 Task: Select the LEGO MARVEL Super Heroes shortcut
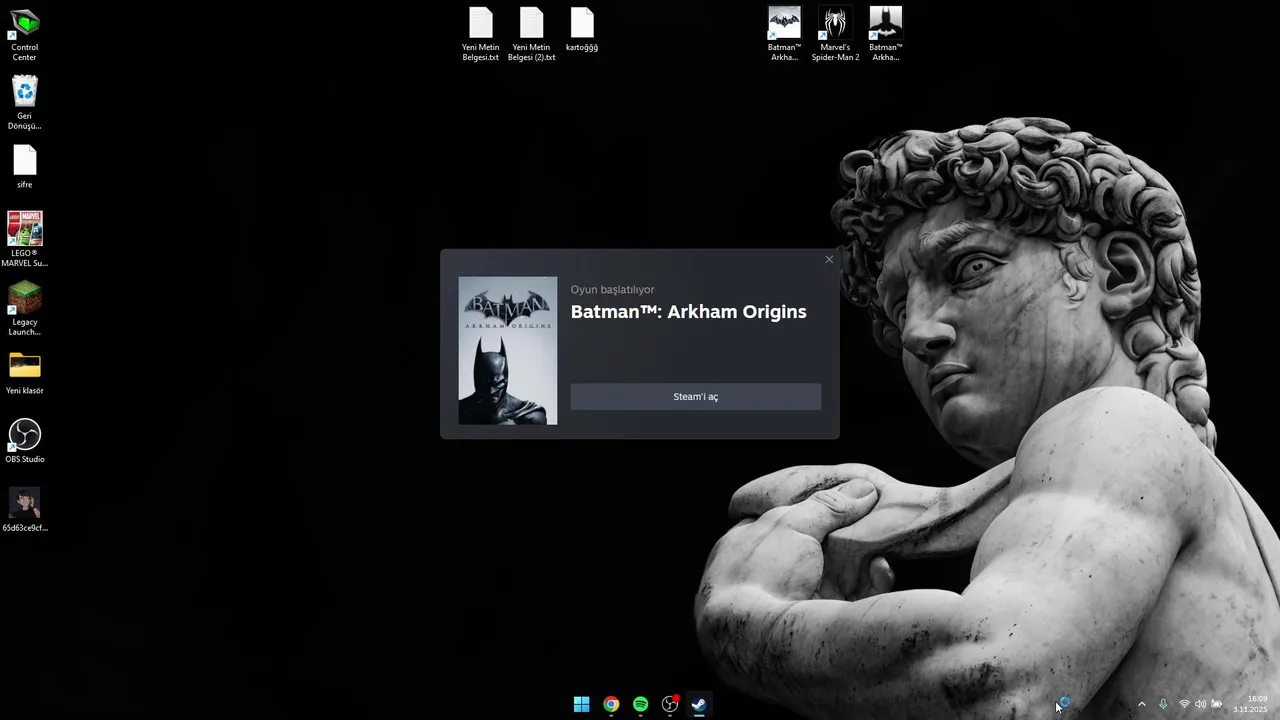pyautogui.click(x=24, y=240)
